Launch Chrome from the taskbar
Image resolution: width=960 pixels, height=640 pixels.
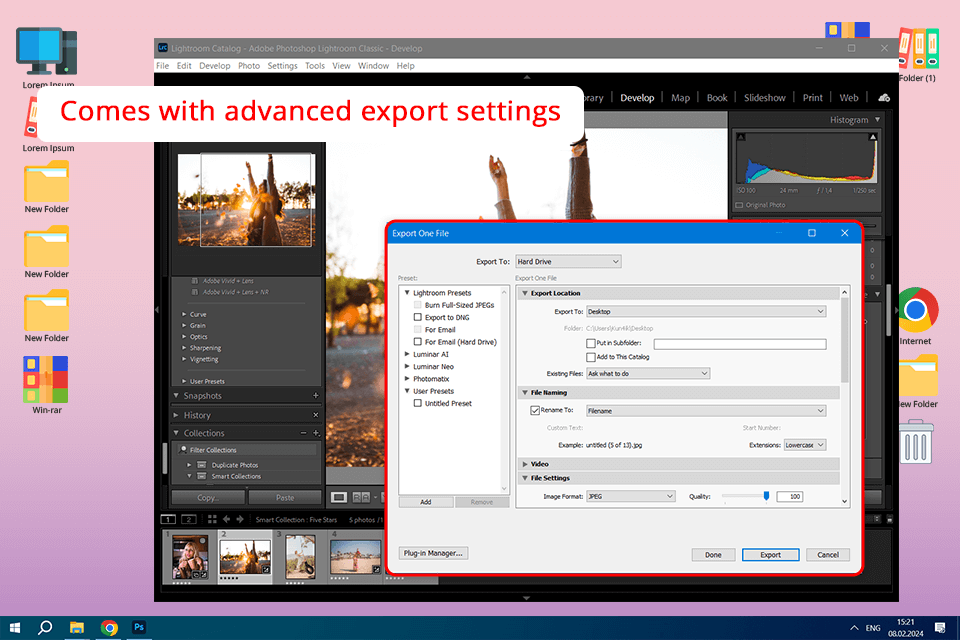pos(109,628)
